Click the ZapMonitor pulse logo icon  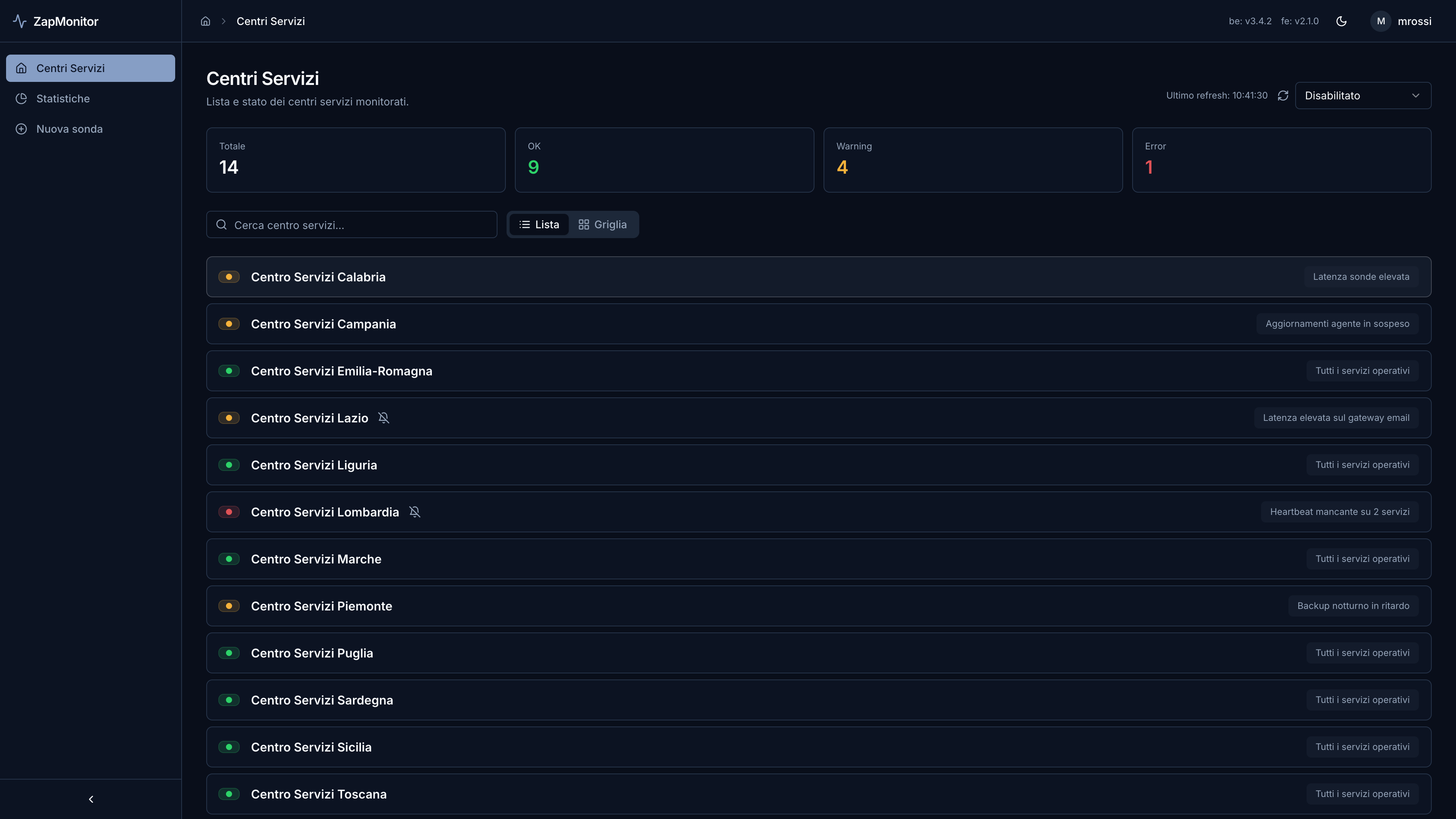tap(20, 22)
